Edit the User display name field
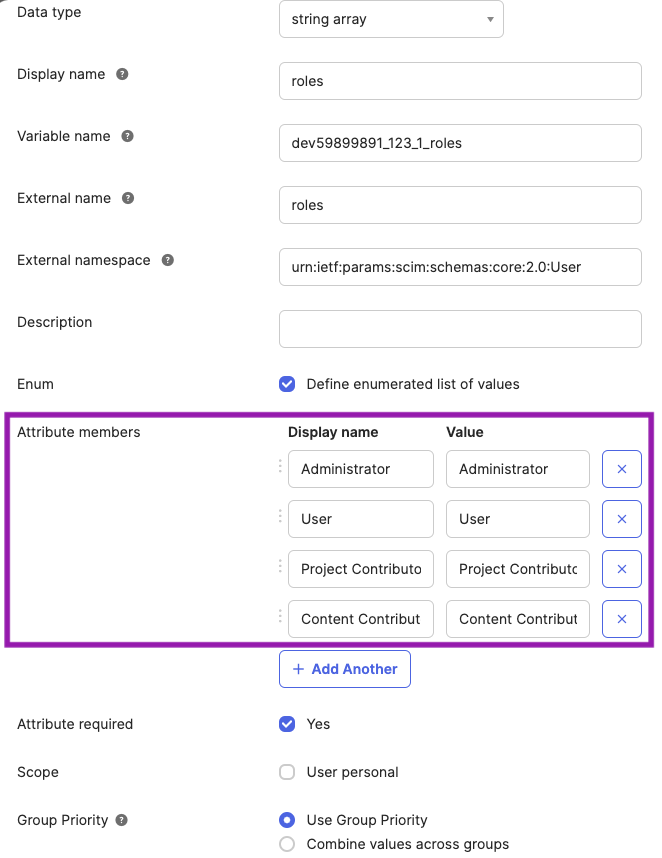662x858 pixels. pyautogui.click(x=361, y=519)
